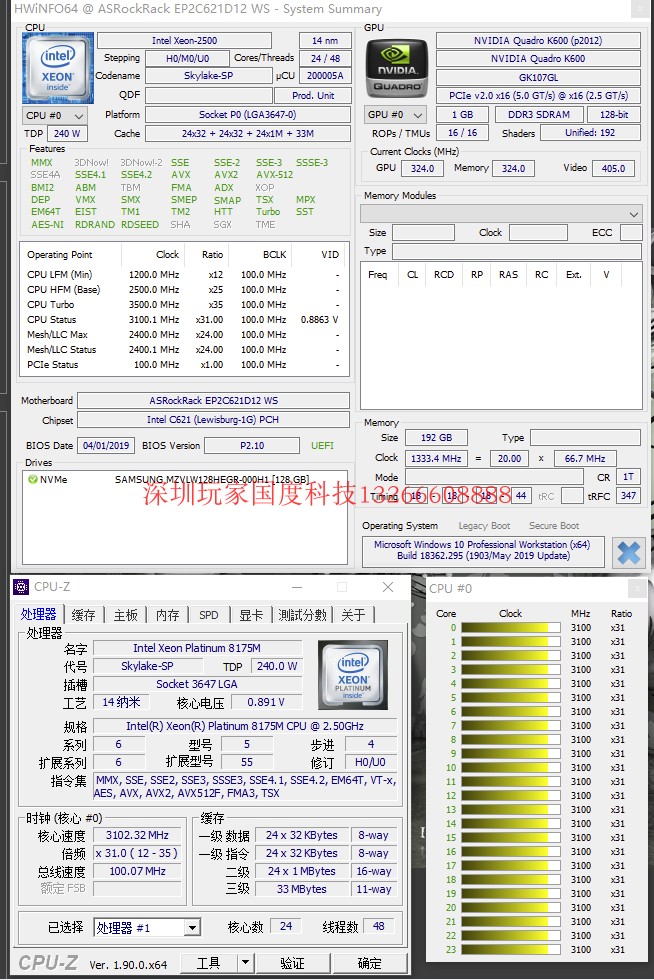Click the BIOS Date 04/01/2019 field
Viewport: 654px width, 980px height.
[106, 446]
